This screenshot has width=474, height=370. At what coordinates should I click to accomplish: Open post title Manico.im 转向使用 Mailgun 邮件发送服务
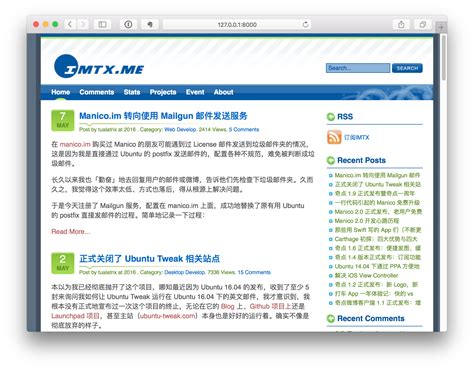(x=163, y=116)
